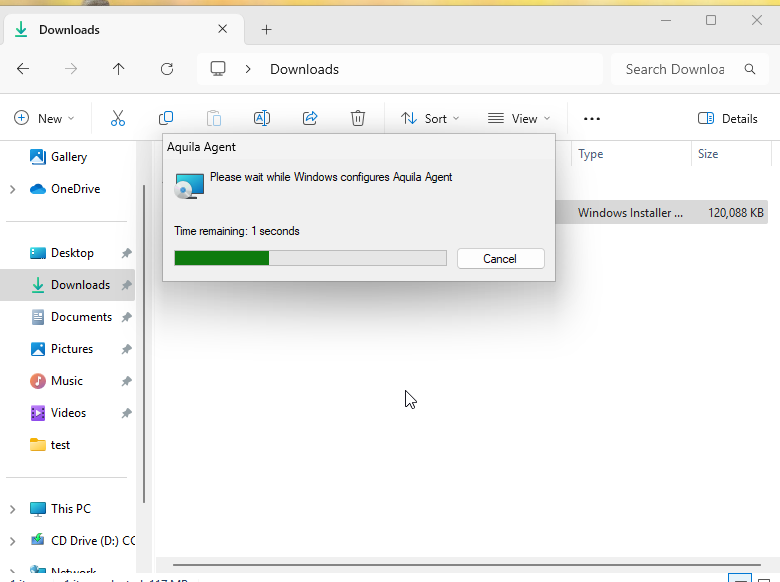Click the pin icon next to Documents
The height and width of the screenshot is (582, 780).
click(126, 317)
